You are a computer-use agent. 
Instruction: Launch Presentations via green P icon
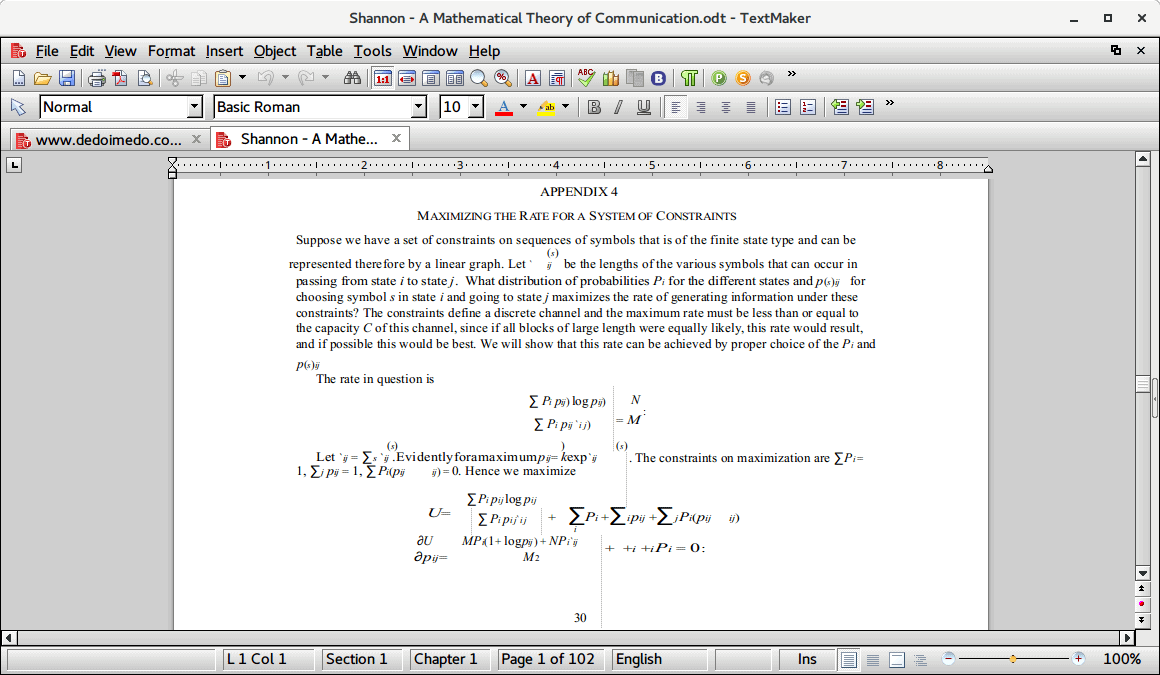click(x=718, y=78)
